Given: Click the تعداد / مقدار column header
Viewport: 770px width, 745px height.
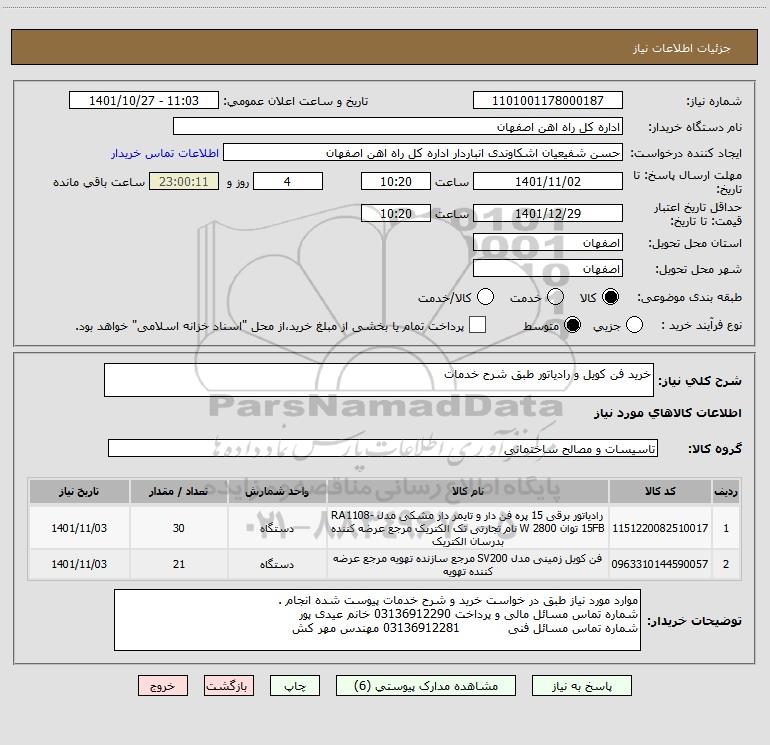Looking at the screenshot, I should coord(179,491).
